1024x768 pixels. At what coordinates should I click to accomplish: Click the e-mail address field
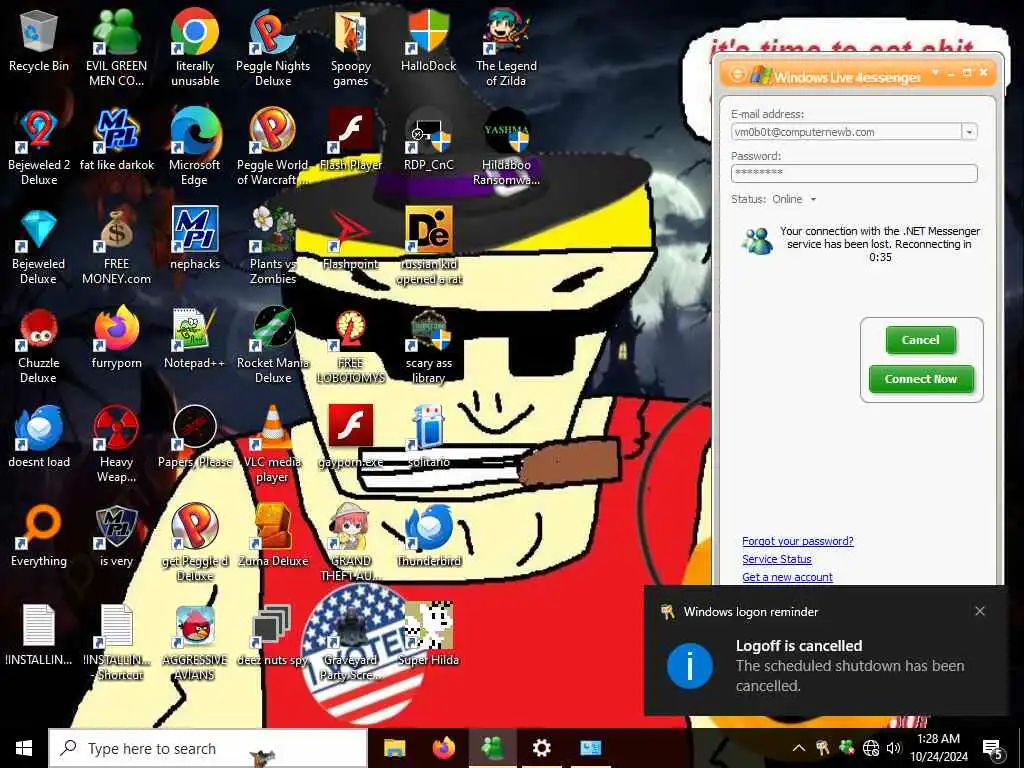(846, 132)
